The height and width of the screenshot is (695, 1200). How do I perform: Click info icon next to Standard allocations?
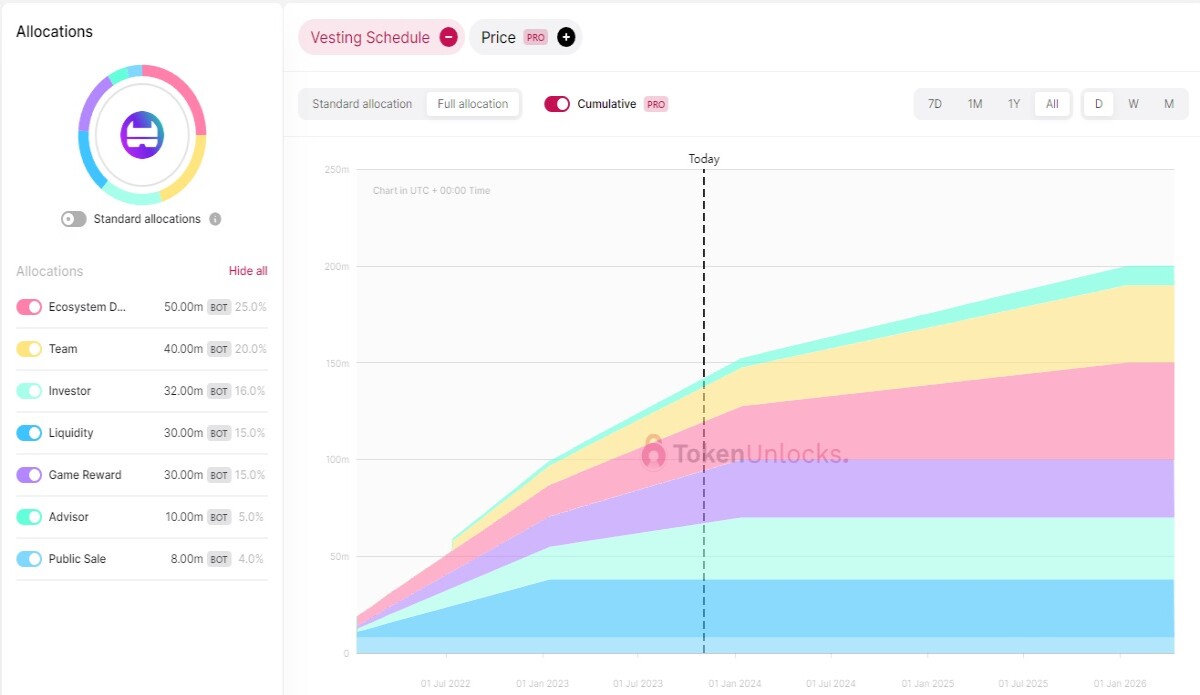(215, 219)
